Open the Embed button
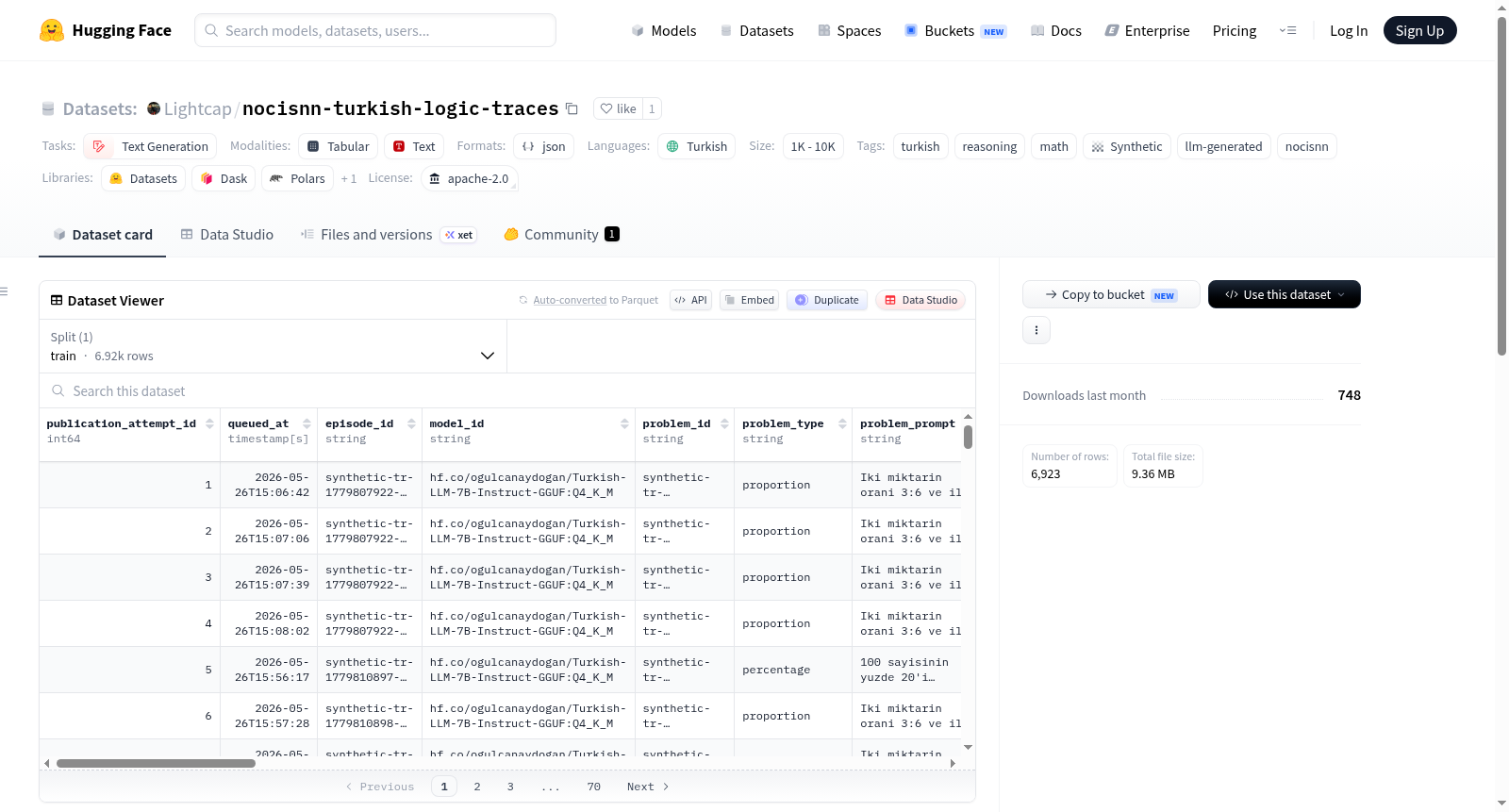 pyautogui.click(x=749, y=300)
